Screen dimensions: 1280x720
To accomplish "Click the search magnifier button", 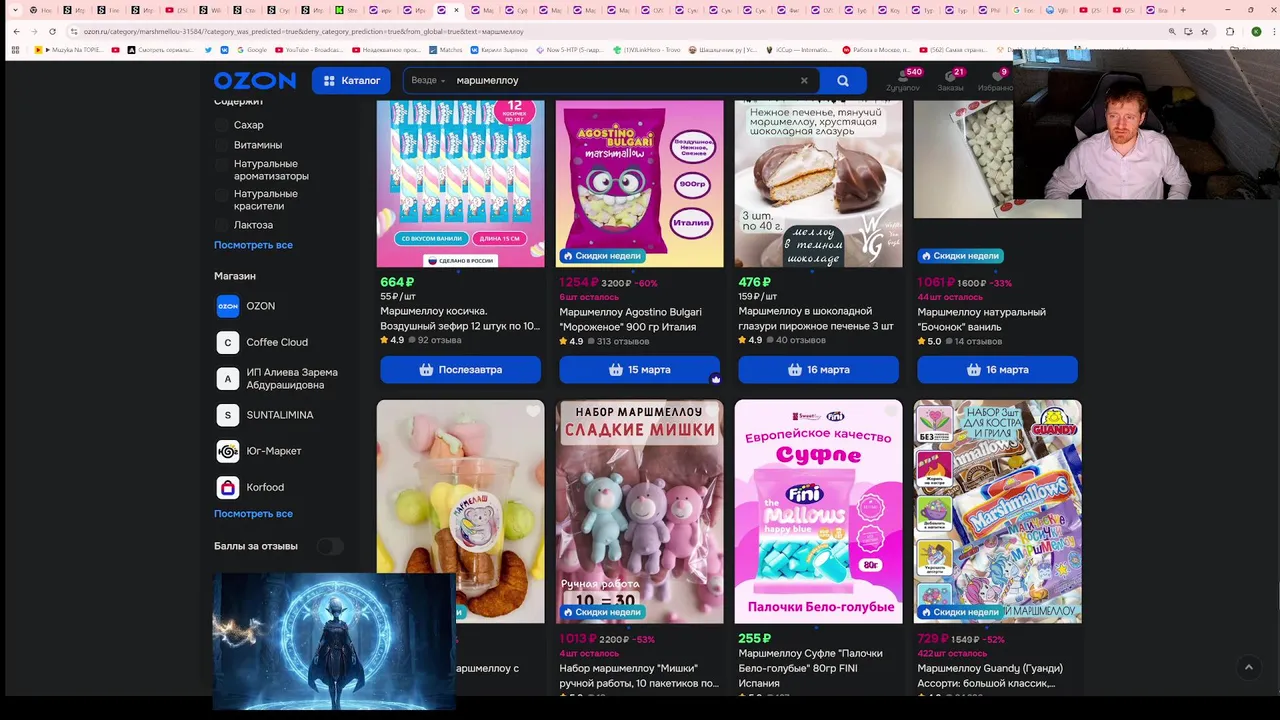I will 843,81.
